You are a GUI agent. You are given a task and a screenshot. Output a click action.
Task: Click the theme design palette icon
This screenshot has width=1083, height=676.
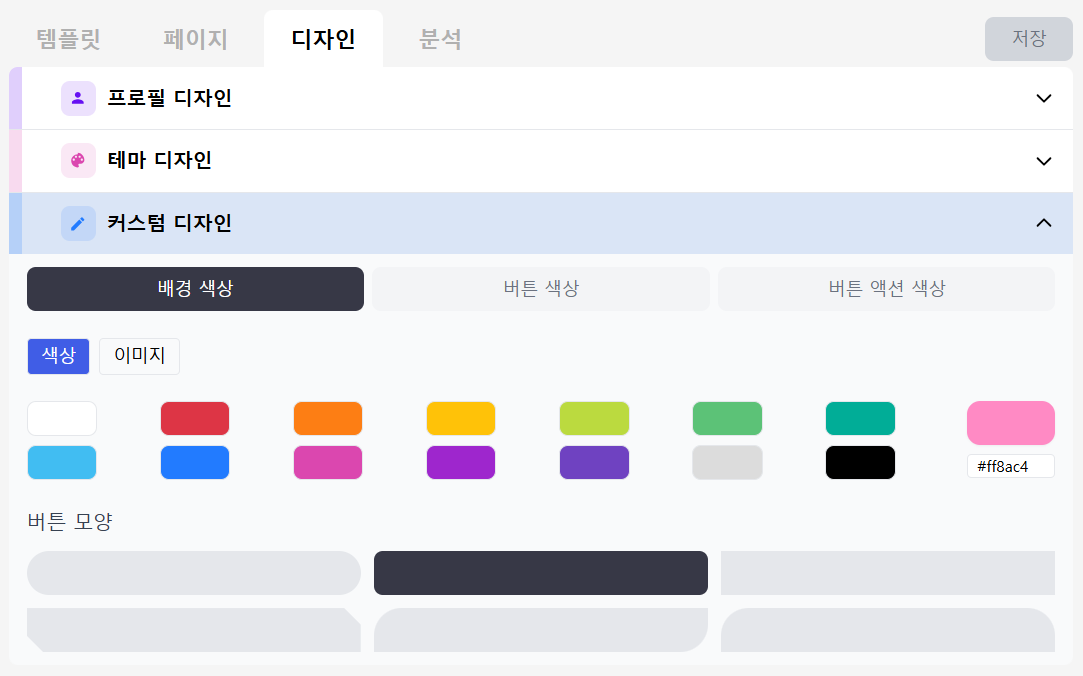tap(78, 161)
